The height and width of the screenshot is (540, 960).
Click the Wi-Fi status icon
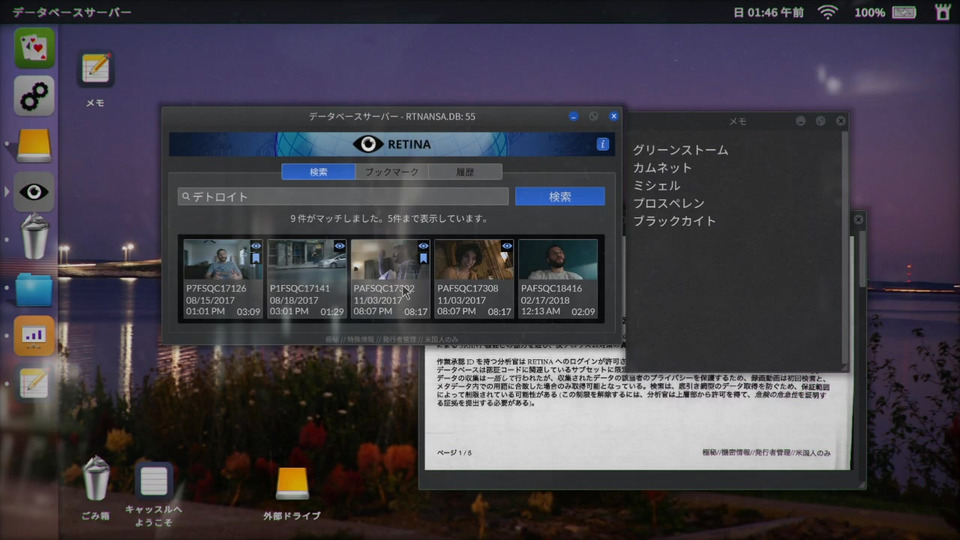[828, 12]
